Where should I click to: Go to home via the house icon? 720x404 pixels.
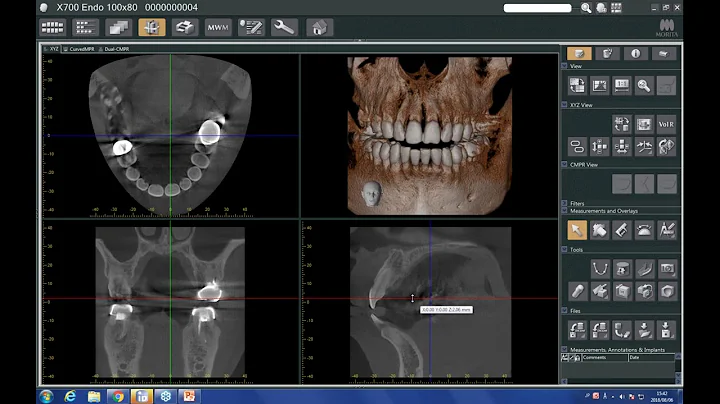(319, 28)
